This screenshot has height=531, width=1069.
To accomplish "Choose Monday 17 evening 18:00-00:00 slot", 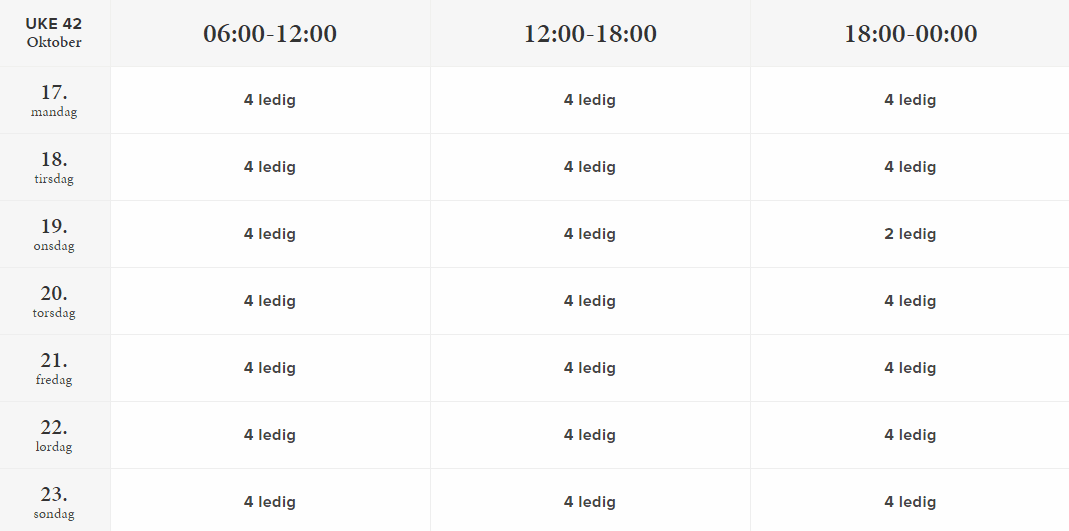I will [910, 100].
